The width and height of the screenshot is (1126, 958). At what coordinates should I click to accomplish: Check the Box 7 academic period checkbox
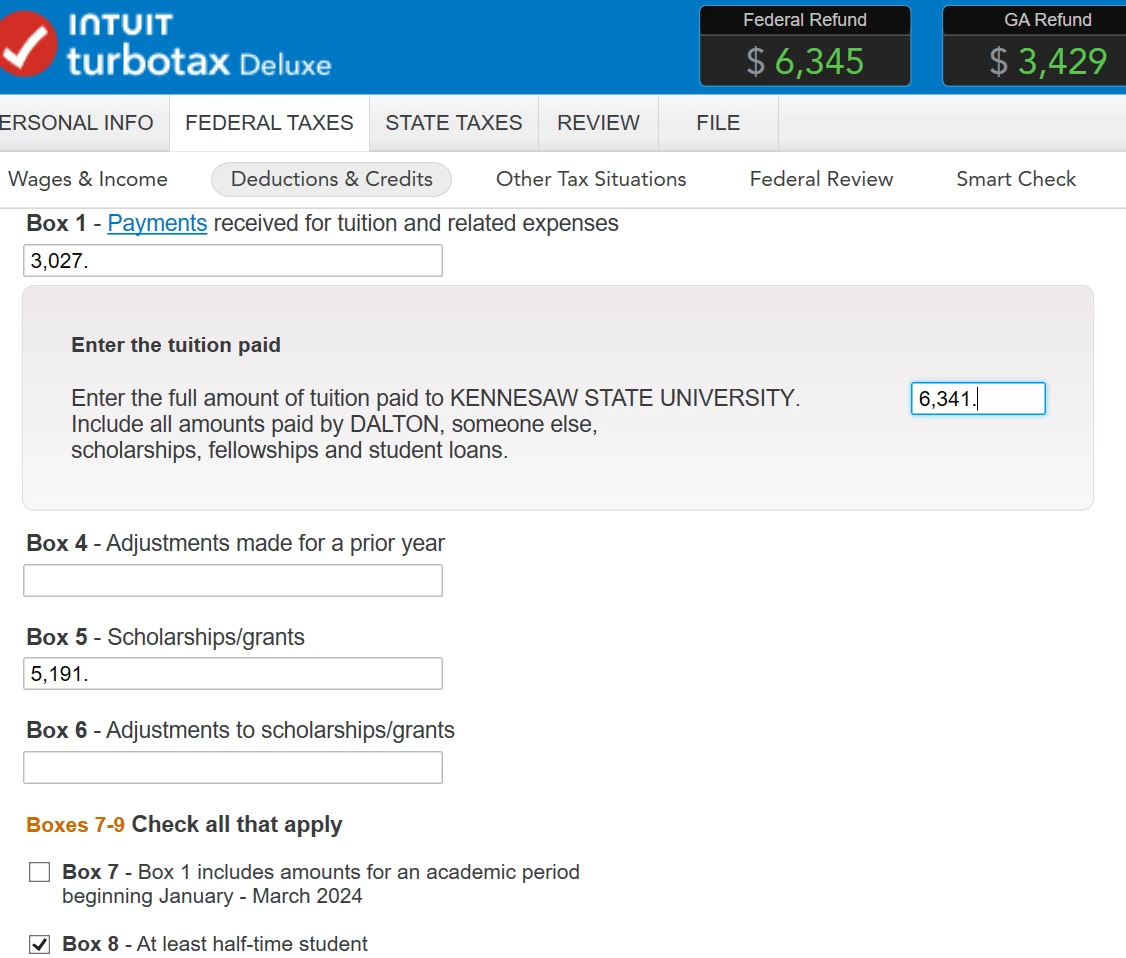point(39,872)
